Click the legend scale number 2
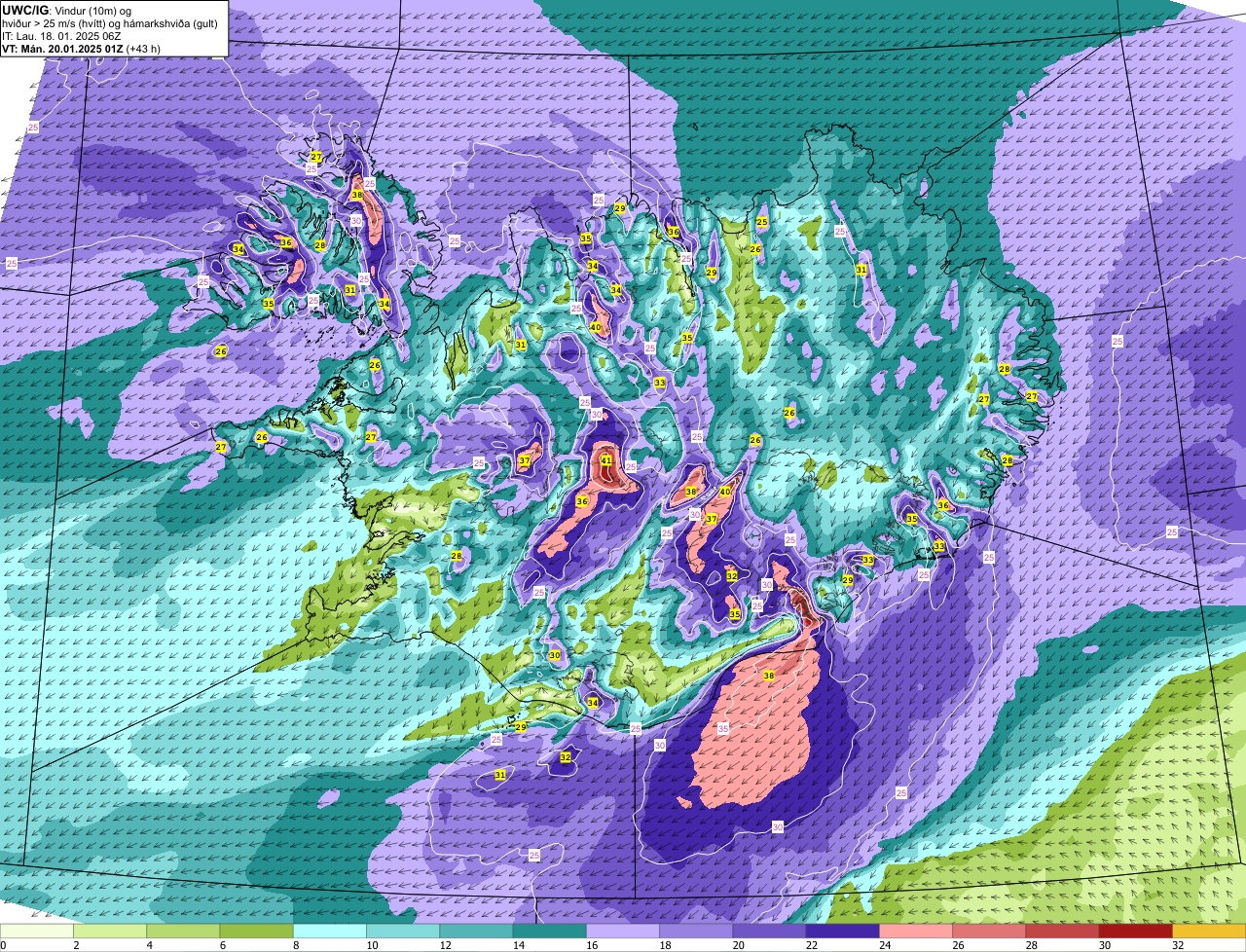The image size is (1246, 952). click(x=75, y=945)
